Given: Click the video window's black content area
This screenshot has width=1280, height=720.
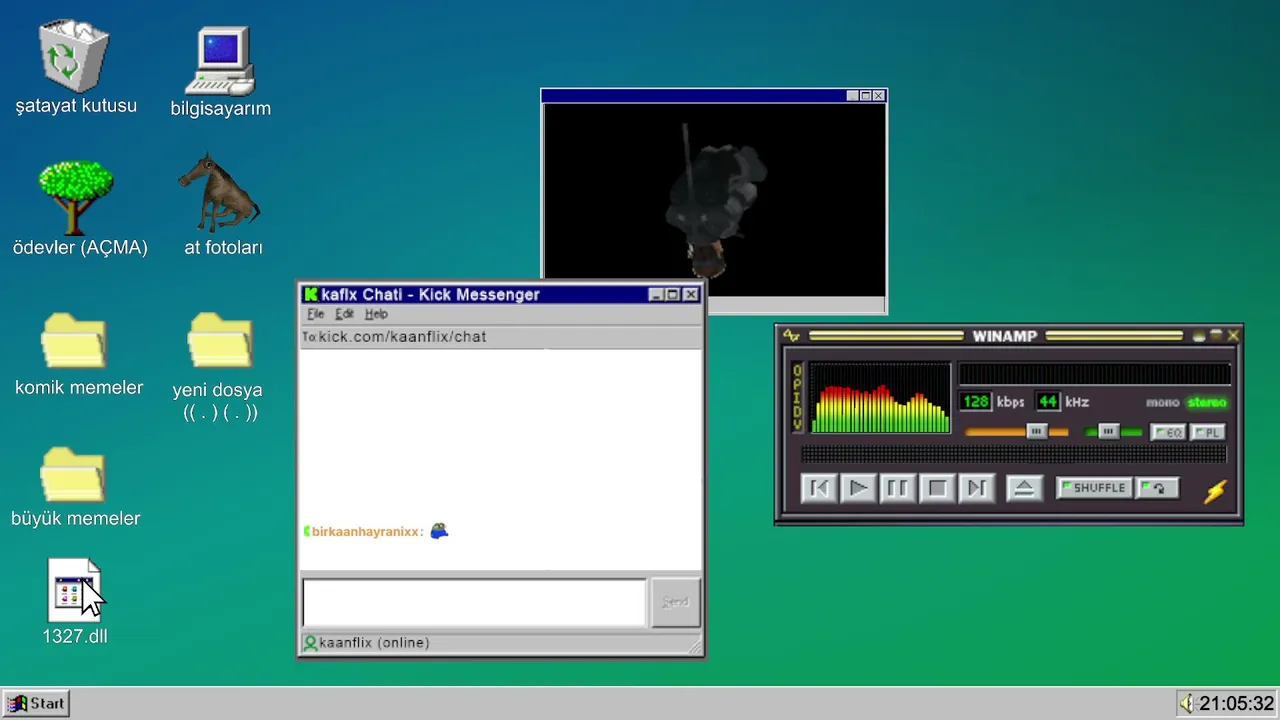Looking at the screenshot, I should tap(714, 200).
